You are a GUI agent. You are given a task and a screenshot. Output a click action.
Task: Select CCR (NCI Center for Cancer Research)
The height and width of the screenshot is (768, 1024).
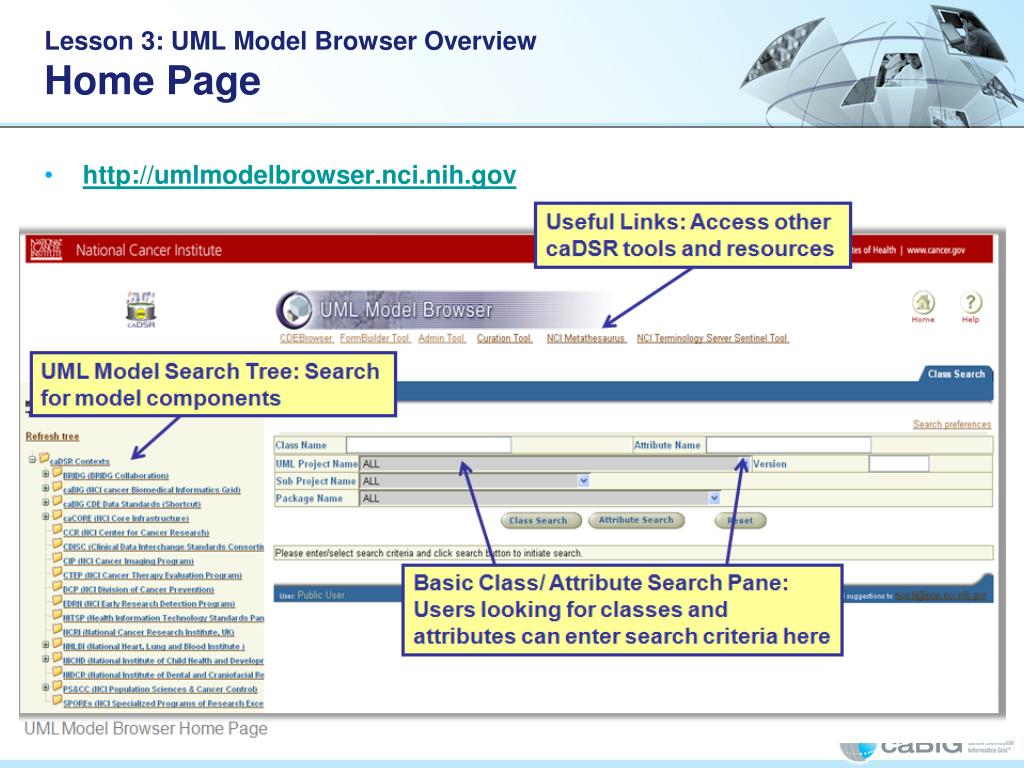(x=136, y=533)
